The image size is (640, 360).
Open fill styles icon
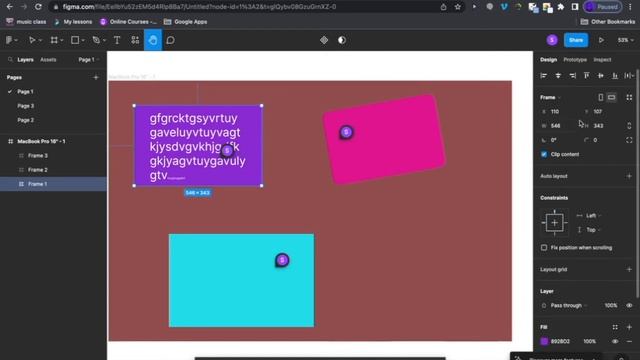pyautogui.click(x=615, y=327)
